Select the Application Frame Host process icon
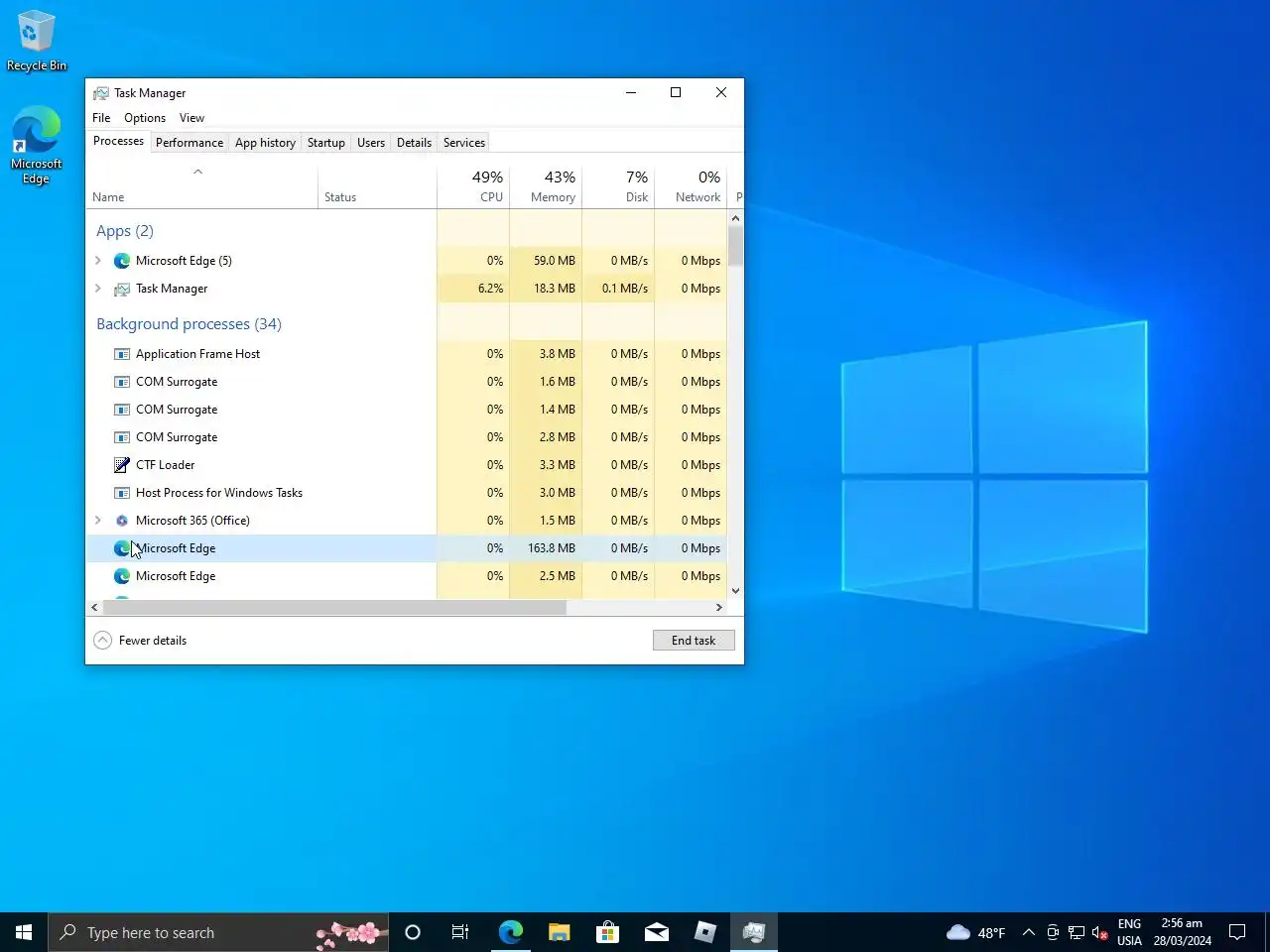1270x952 pixels. coord(122,354)
